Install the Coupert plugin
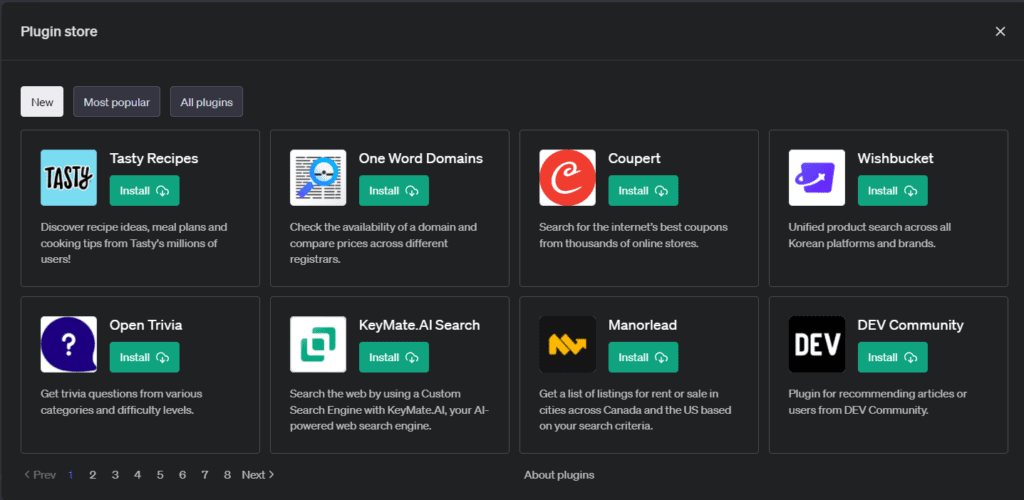The height and width of the screenshot is (500, 1024). [x=643, y=191]
